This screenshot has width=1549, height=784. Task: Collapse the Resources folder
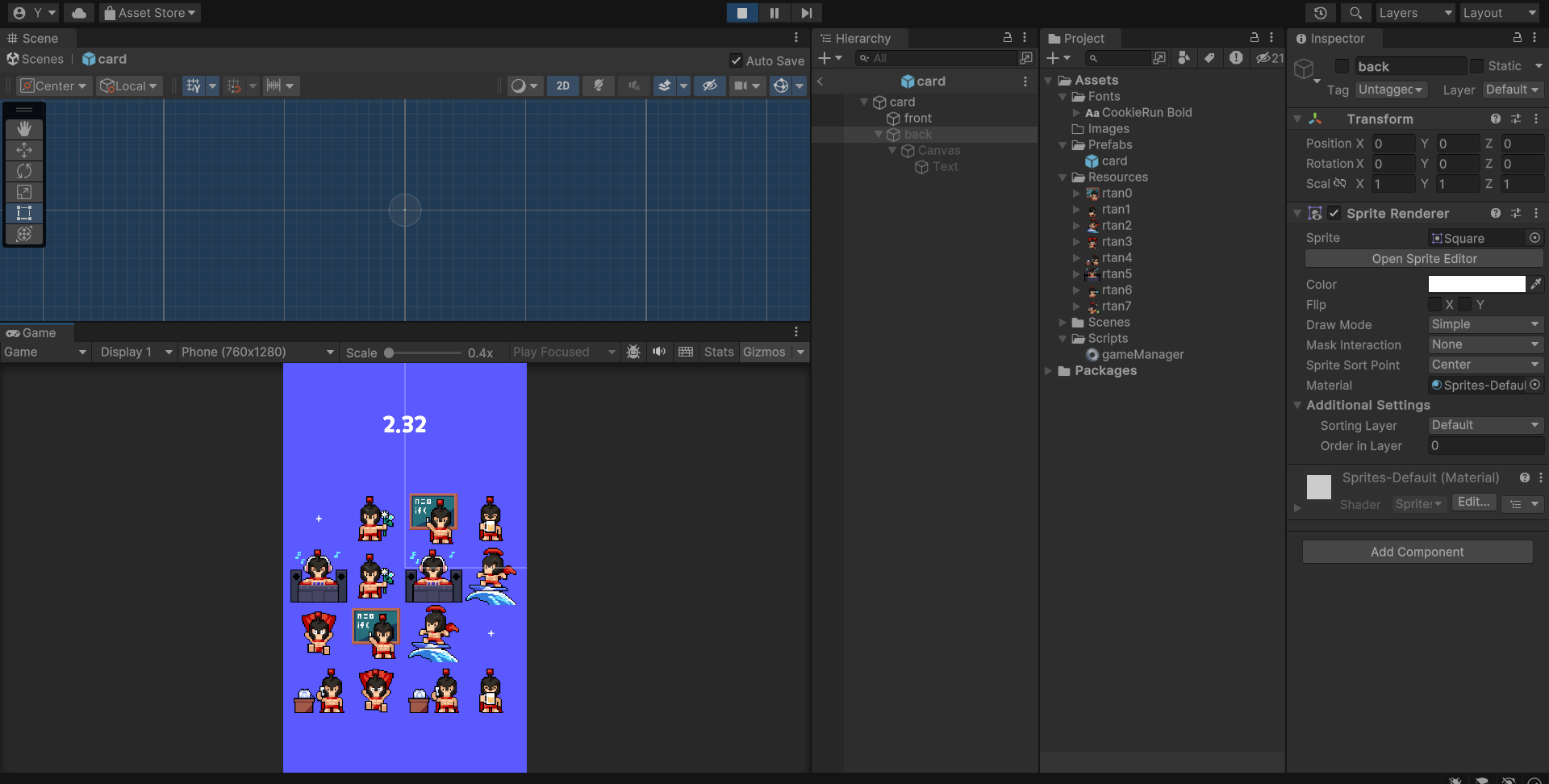1063,177
